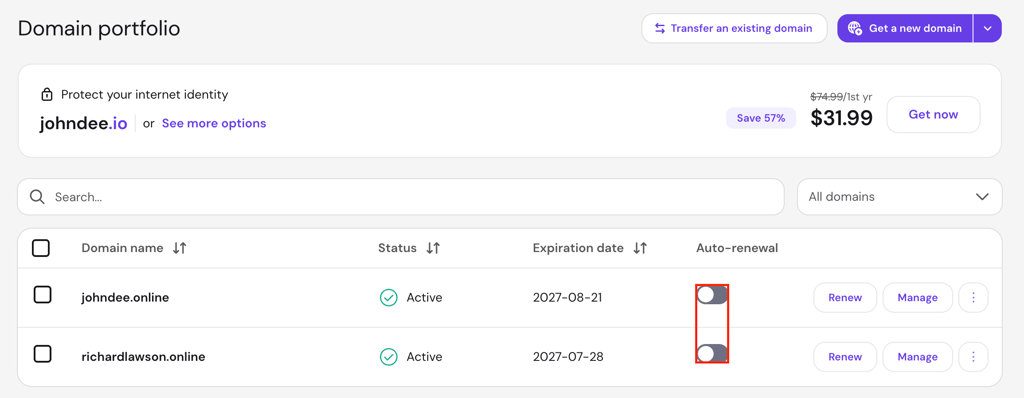1024x398 pixels.
Task: Click the padlock icon beside Protect your internet identity
Action: point(46,95)
